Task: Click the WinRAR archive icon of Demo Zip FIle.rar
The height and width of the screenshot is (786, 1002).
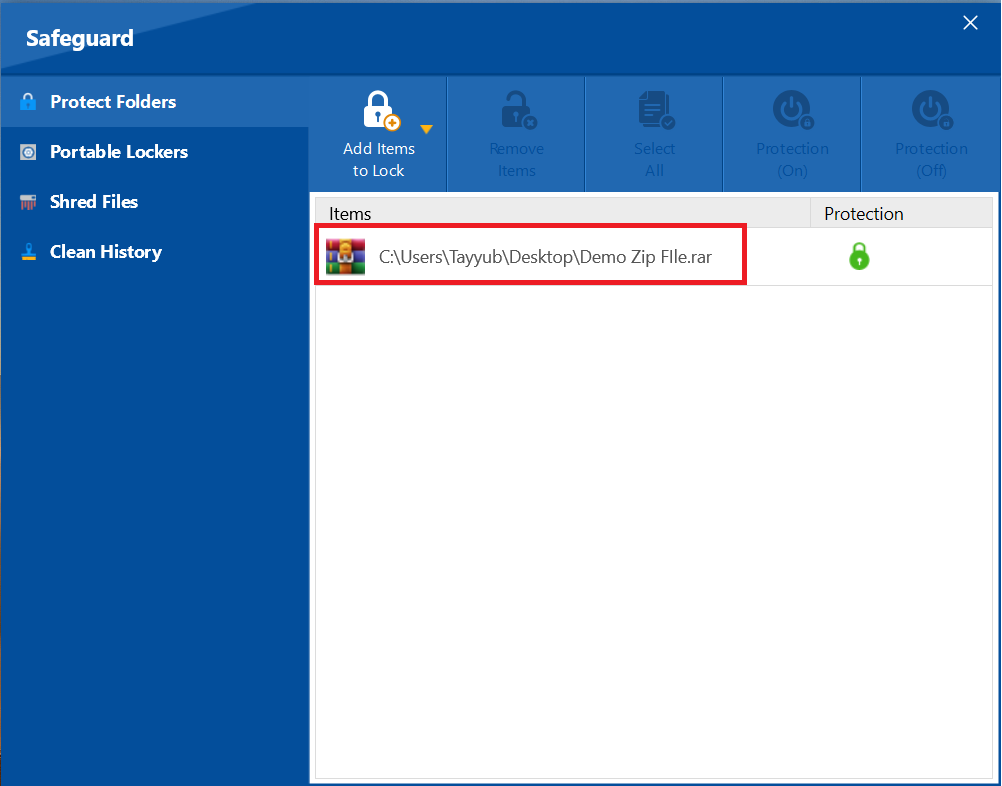Action: [345, 257]
